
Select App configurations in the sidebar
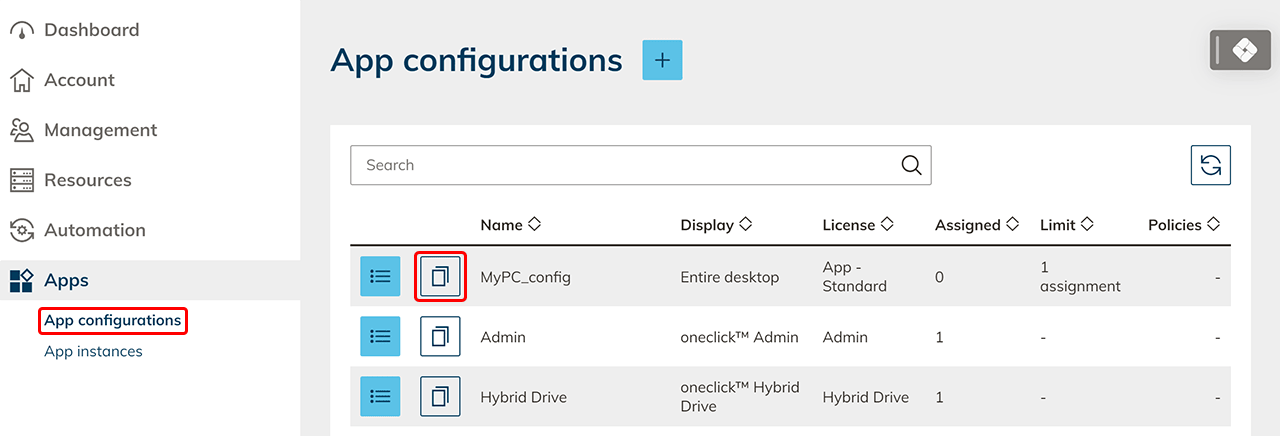pos(113,320)
